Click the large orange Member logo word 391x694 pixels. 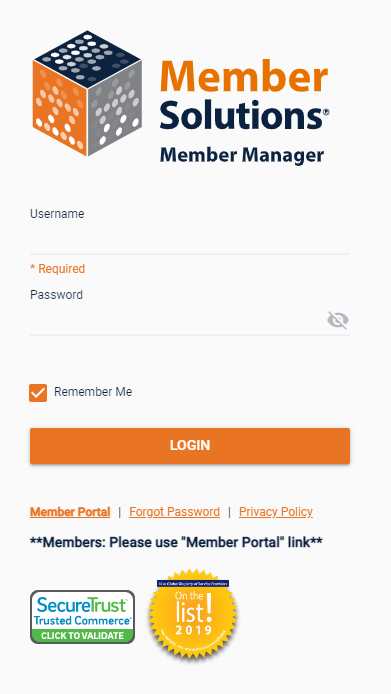point(244,75)
